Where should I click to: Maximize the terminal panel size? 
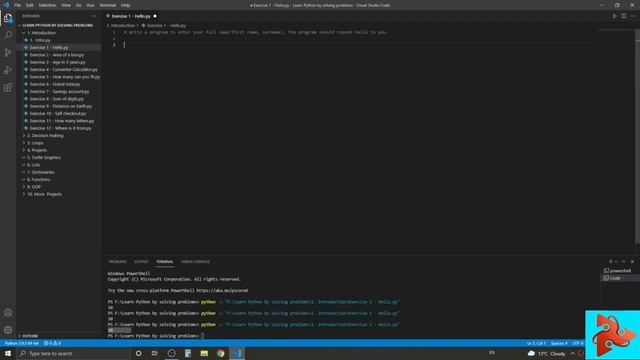coord(624,262)
